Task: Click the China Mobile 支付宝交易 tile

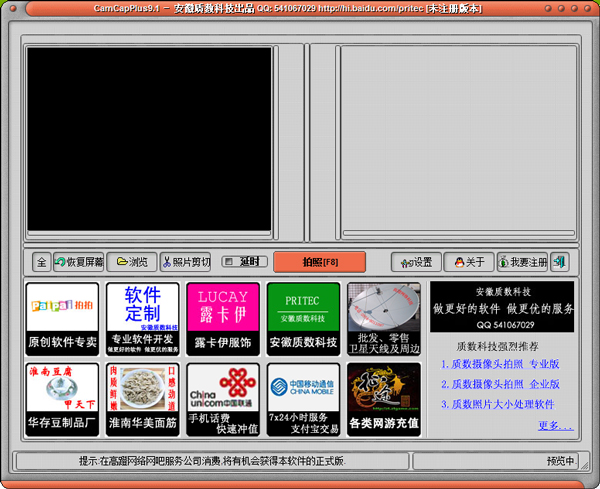Action: pyautogui.click(x=302, y=399)
